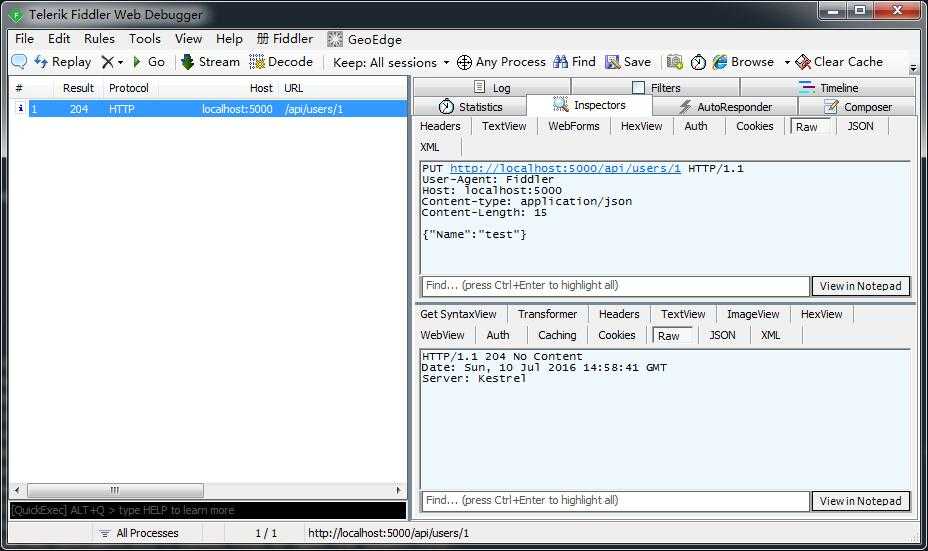The height and width of the screenshot is (551, 928).
Task: Click the camera screenshot icon
Action: coord(675,62)
